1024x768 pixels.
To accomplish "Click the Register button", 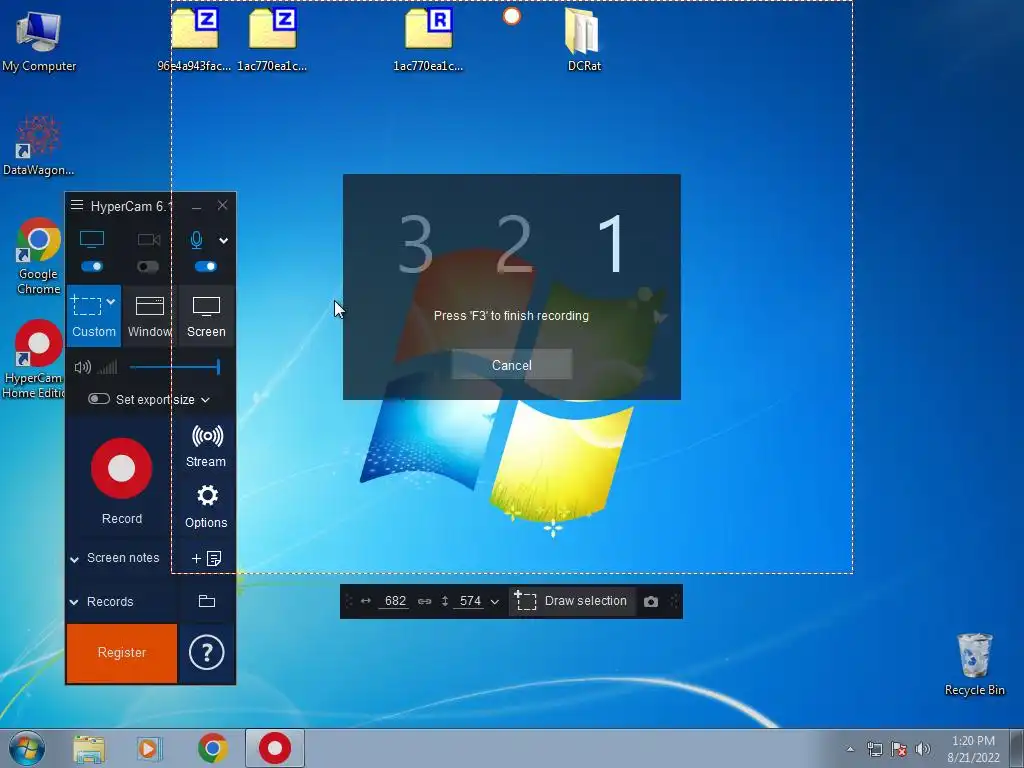I will [121, 652].
